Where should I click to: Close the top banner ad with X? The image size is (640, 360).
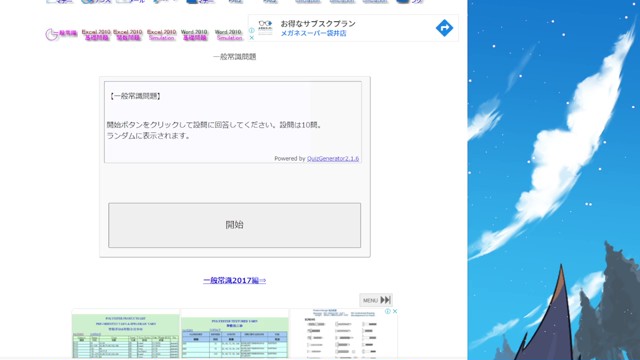(x=251, y=38)
